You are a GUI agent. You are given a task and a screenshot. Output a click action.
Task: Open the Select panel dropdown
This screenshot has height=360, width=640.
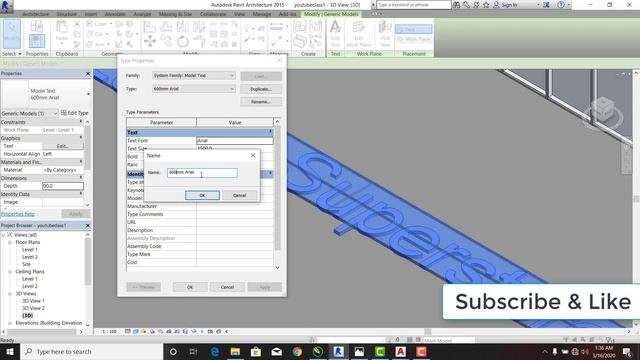[x=11, y=54]
